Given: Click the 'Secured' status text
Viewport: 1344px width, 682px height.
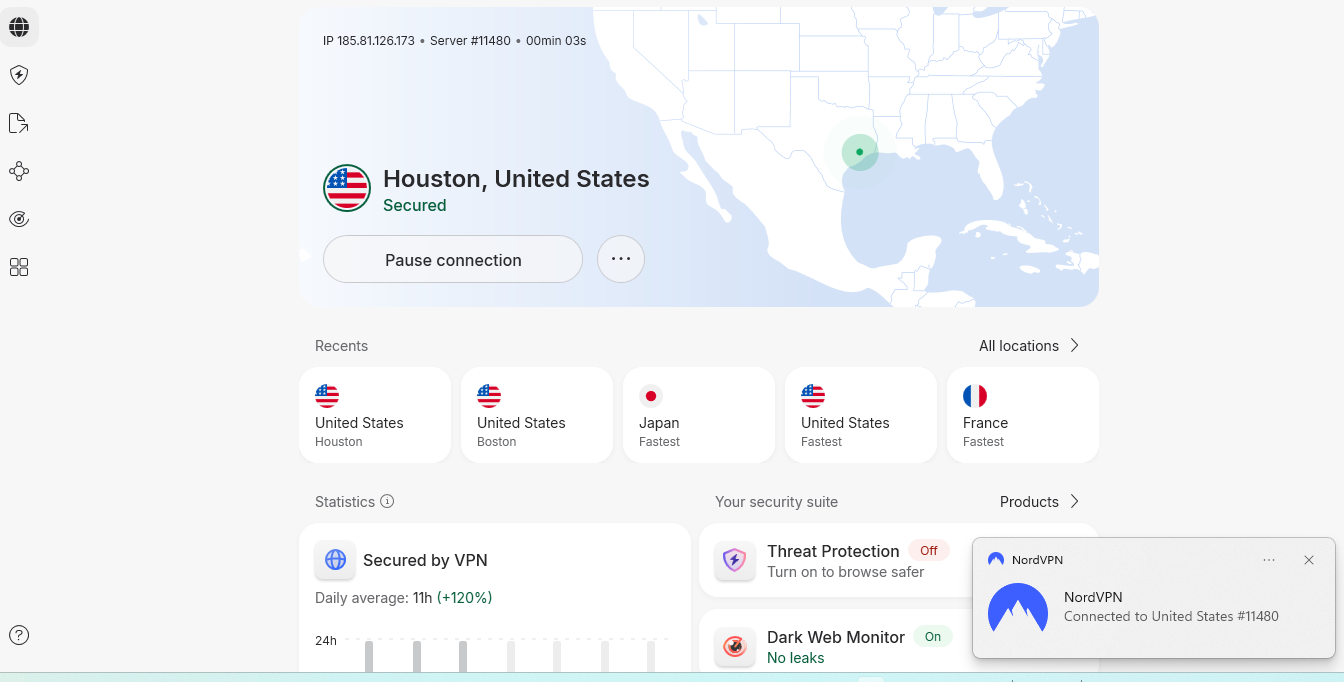Looking at the screenshot, I should click(x=415, y=205).
